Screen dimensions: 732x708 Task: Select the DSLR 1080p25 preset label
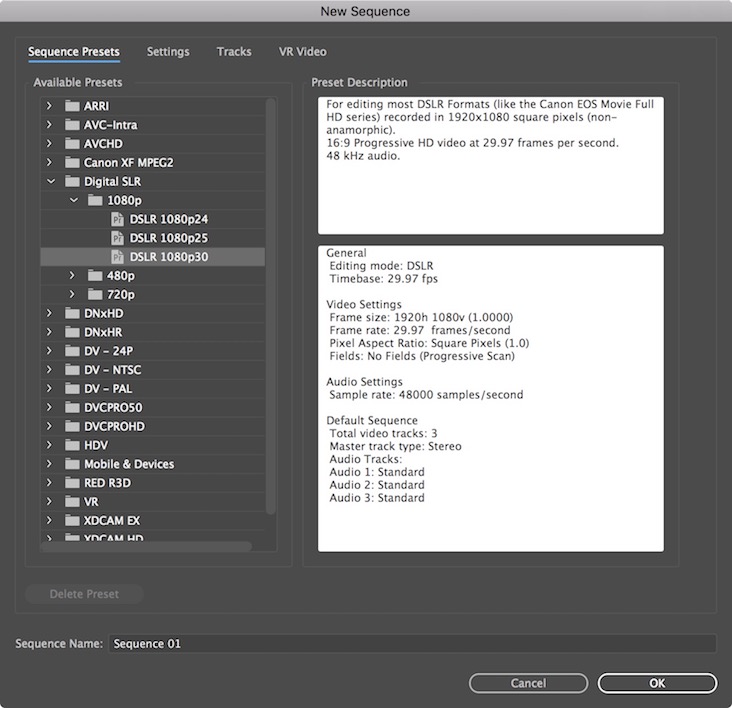point(169,238)
